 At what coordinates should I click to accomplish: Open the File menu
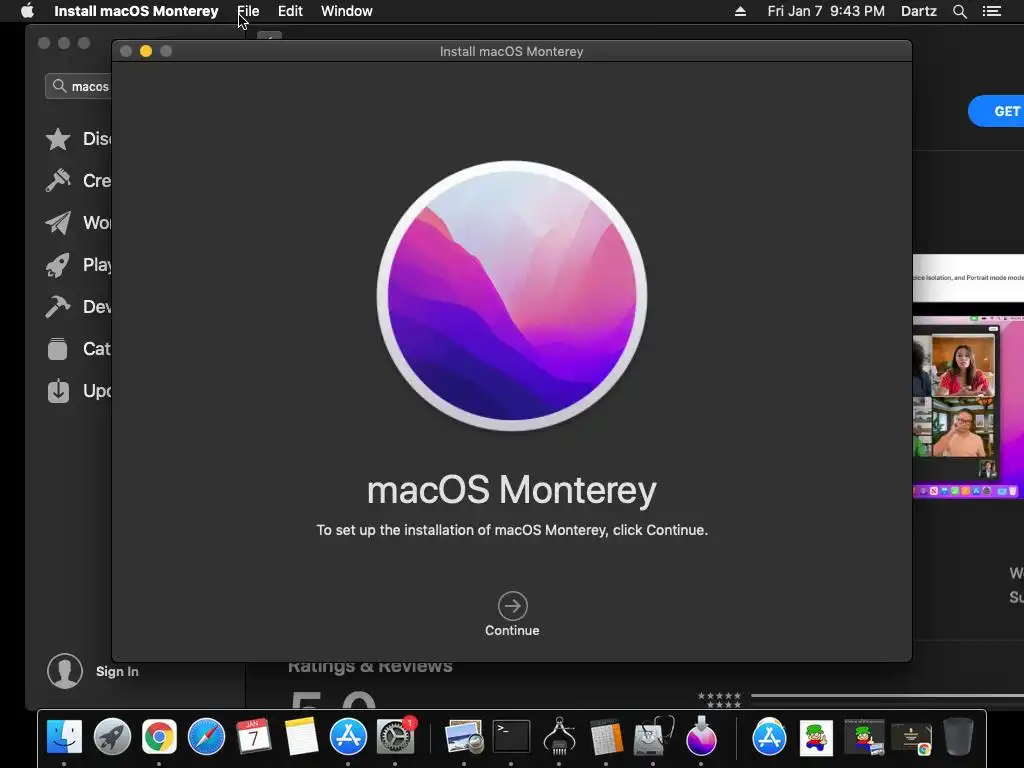pyautogui.click(x=248, y=11)
